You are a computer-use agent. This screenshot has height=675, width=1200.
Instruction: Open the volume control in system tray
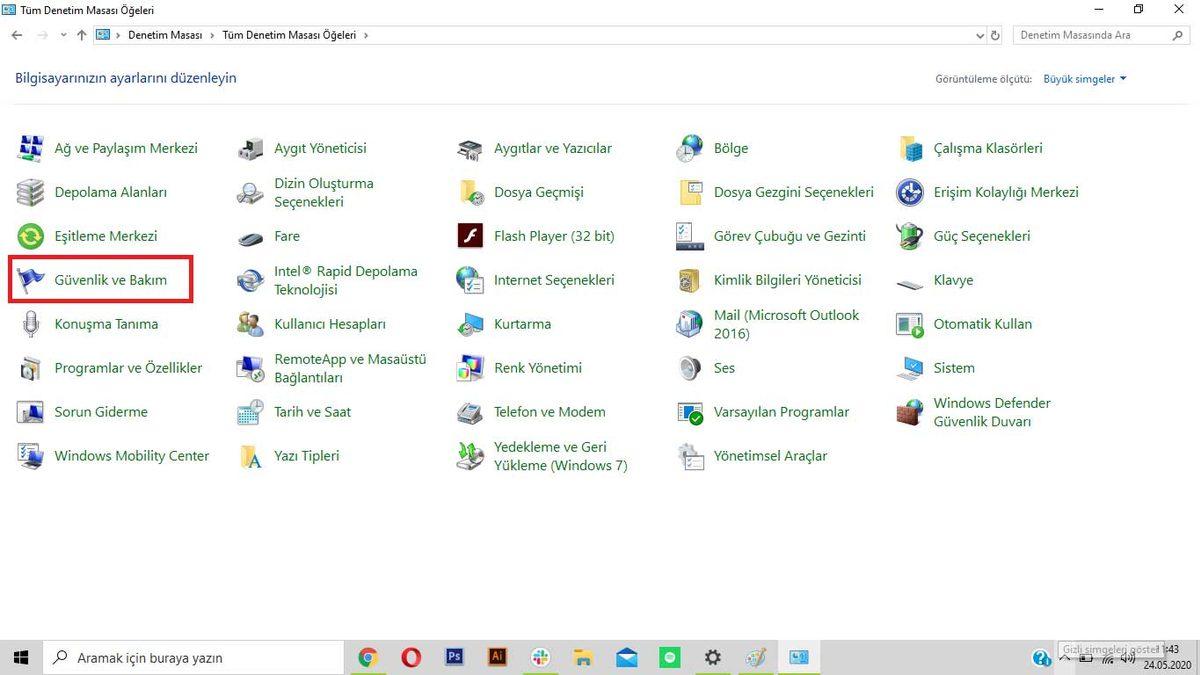pyautogui.click(x=1128, y=657)
